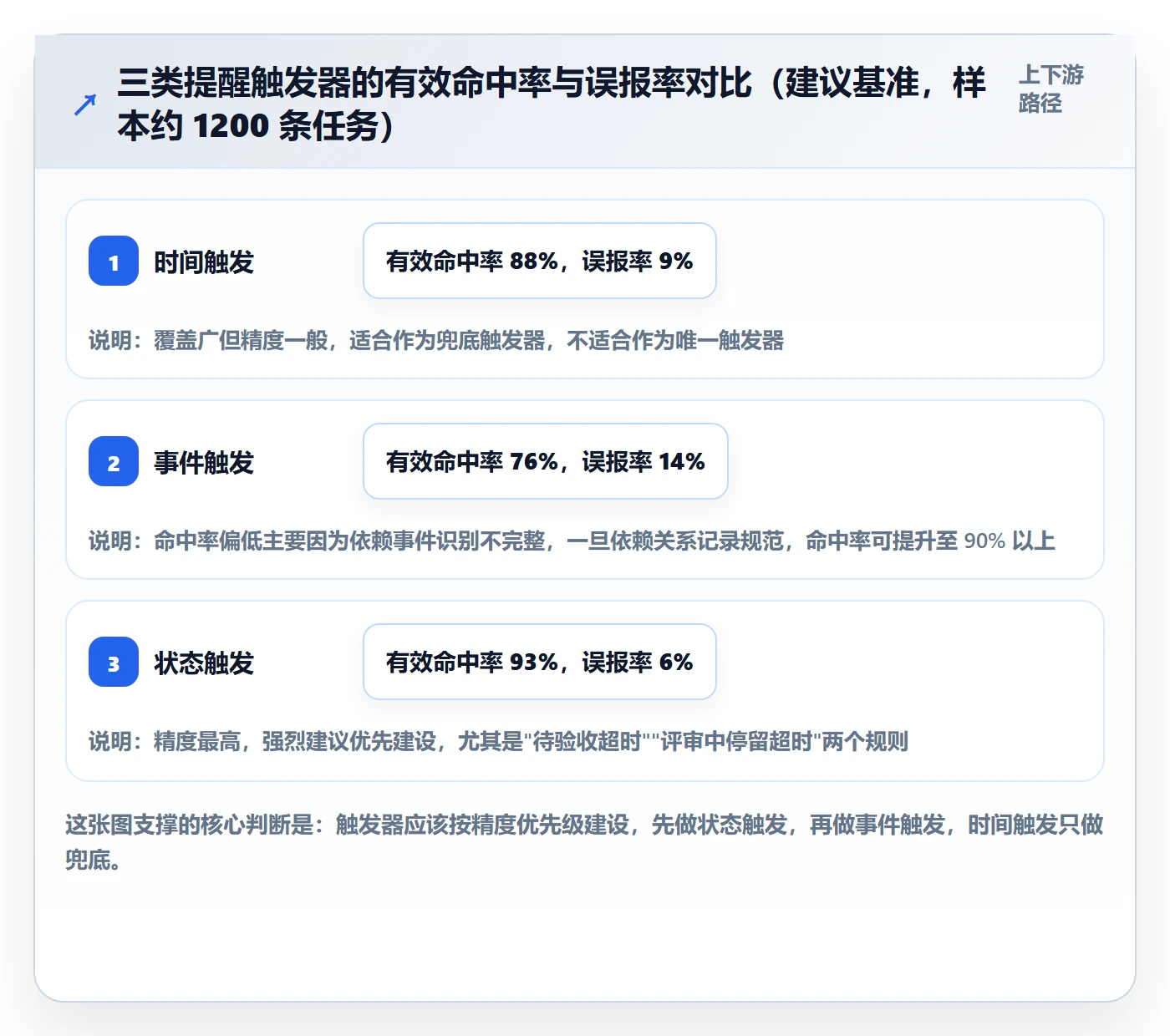Viewport: 1170px width, 1036px height.
Task: Select the 时间触发 label
Action: [x=204, y=262]
